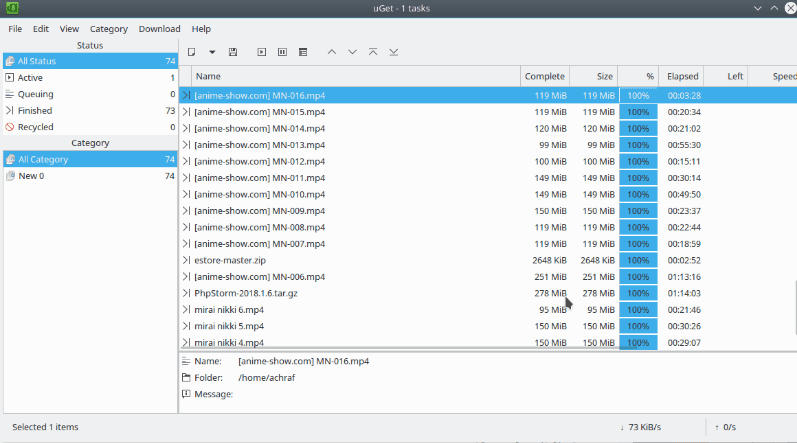Screen dimensions: 797x443
Task: Click the elapsed time 01:14:03
Action: click(684, 293)
